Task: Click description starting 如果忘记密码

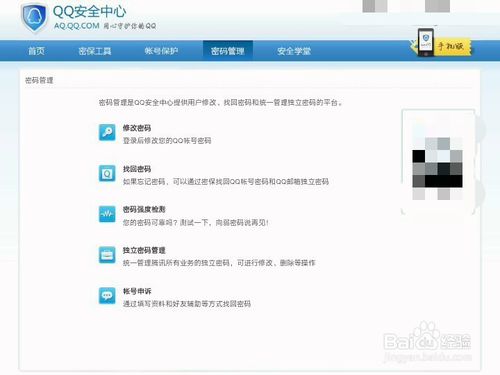Action: click(226, 182)
